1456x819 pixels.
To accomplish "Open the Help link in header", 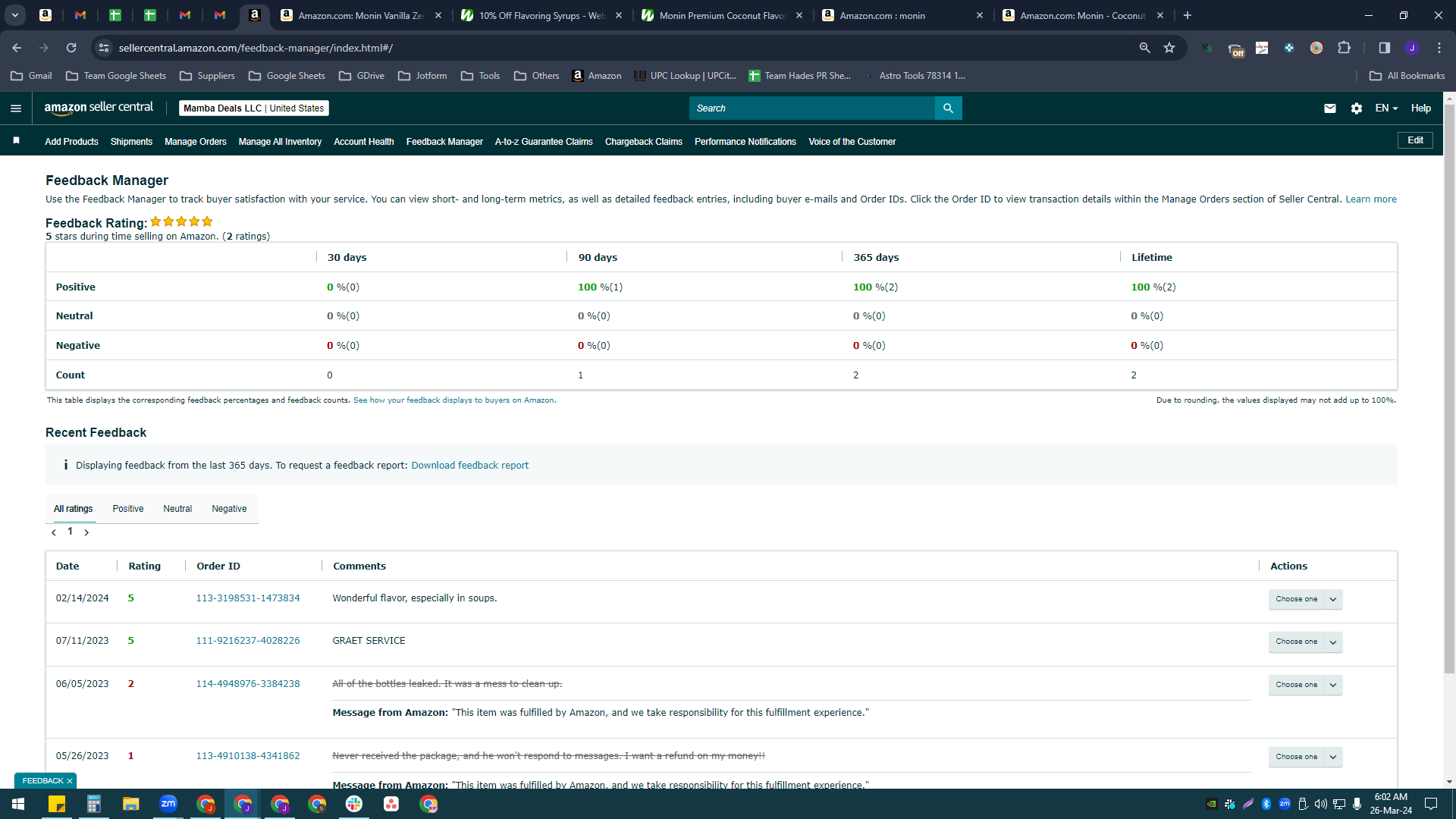I will click(x=1421, y=108).
